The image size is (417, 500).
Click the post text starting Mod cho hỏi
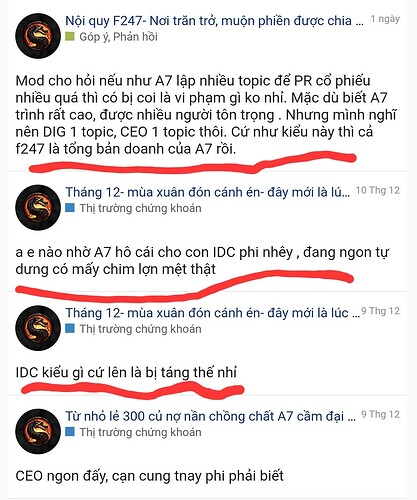point(206,115)
